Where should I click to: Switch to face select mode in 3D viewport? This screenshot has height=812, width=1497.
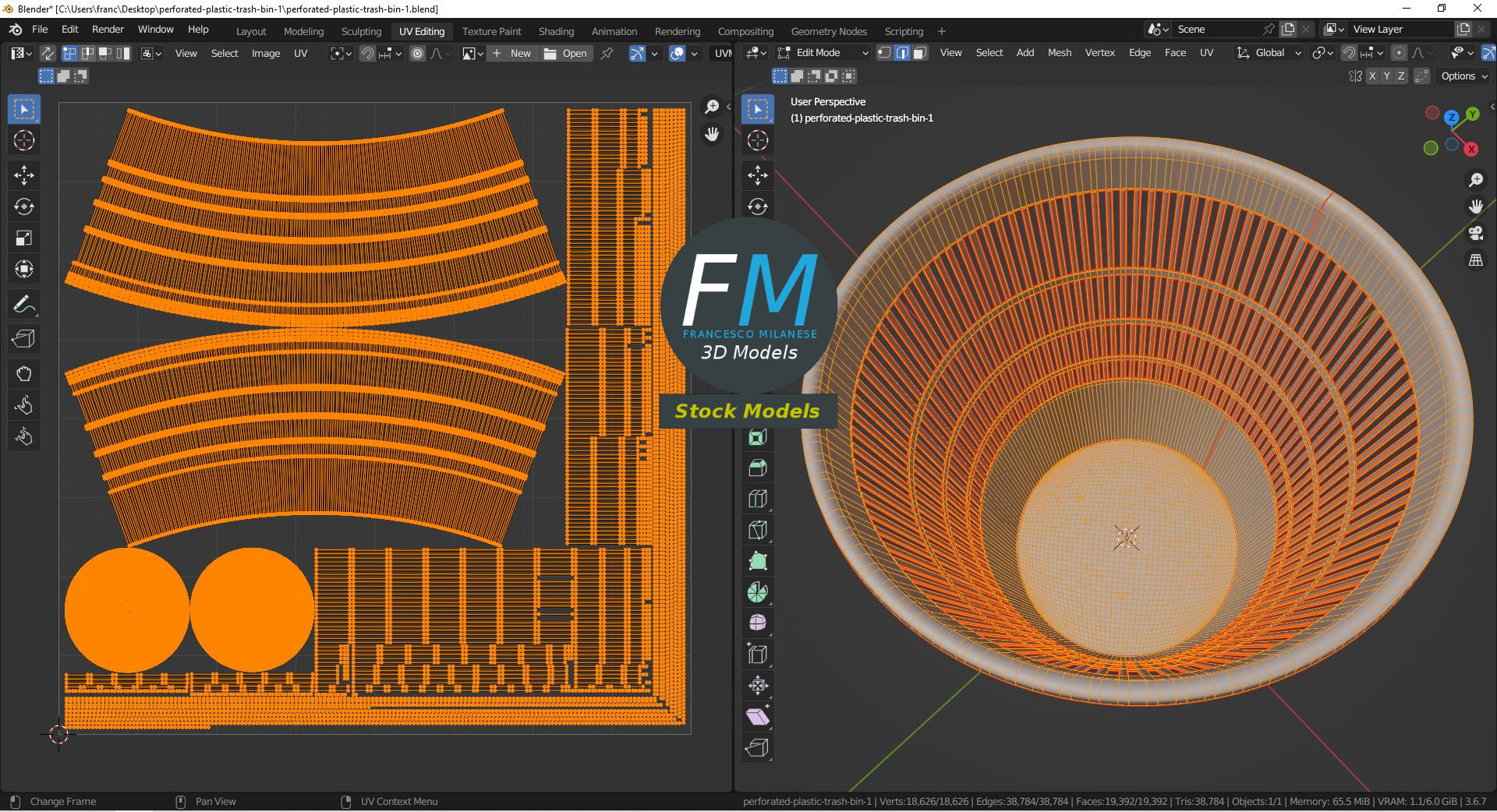pyautogui.click(x=920, y=53)
